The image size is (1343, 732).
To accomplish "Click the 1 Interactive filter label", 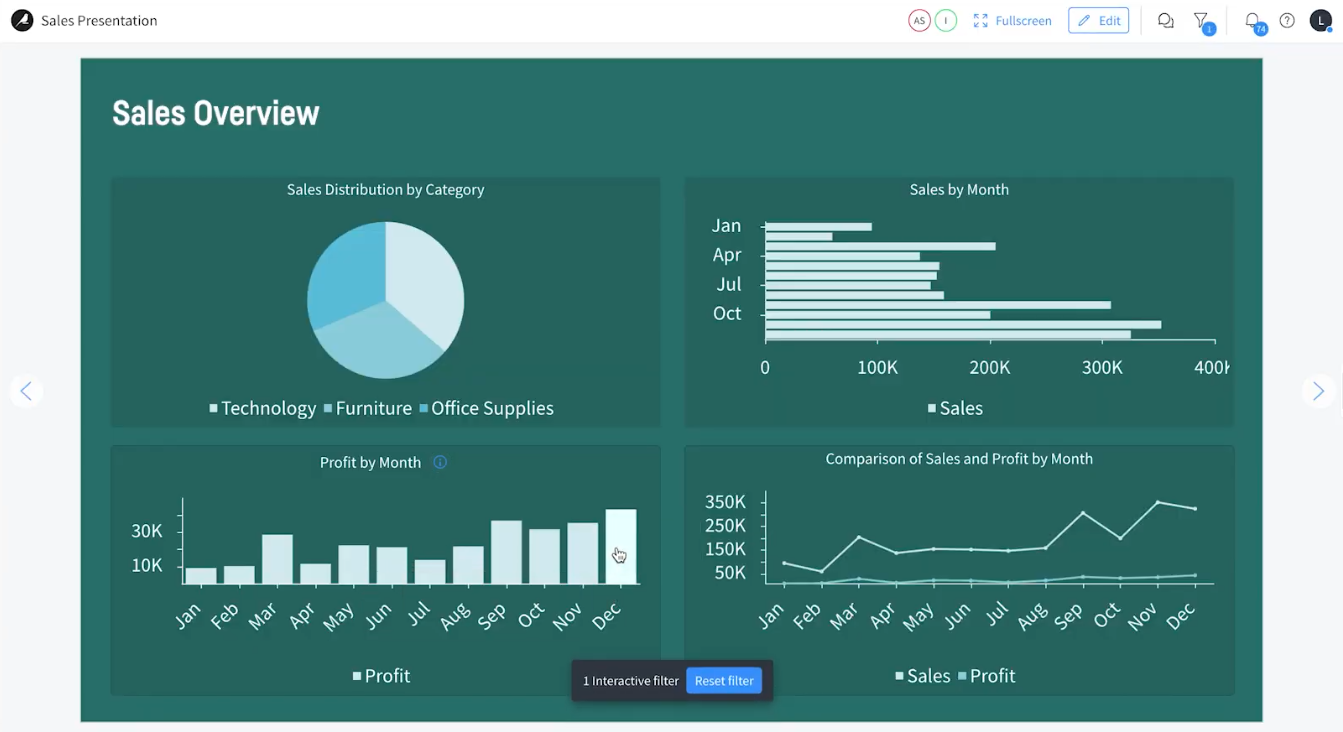I will [x=631, y=681].
